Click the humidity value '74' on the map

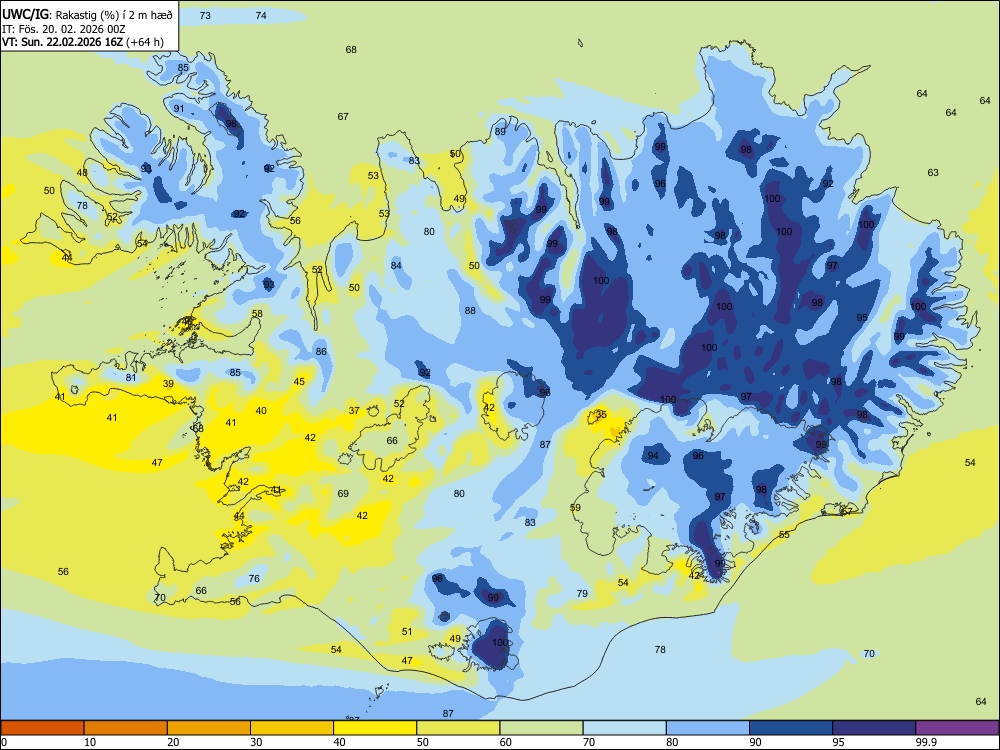(261, 15)
